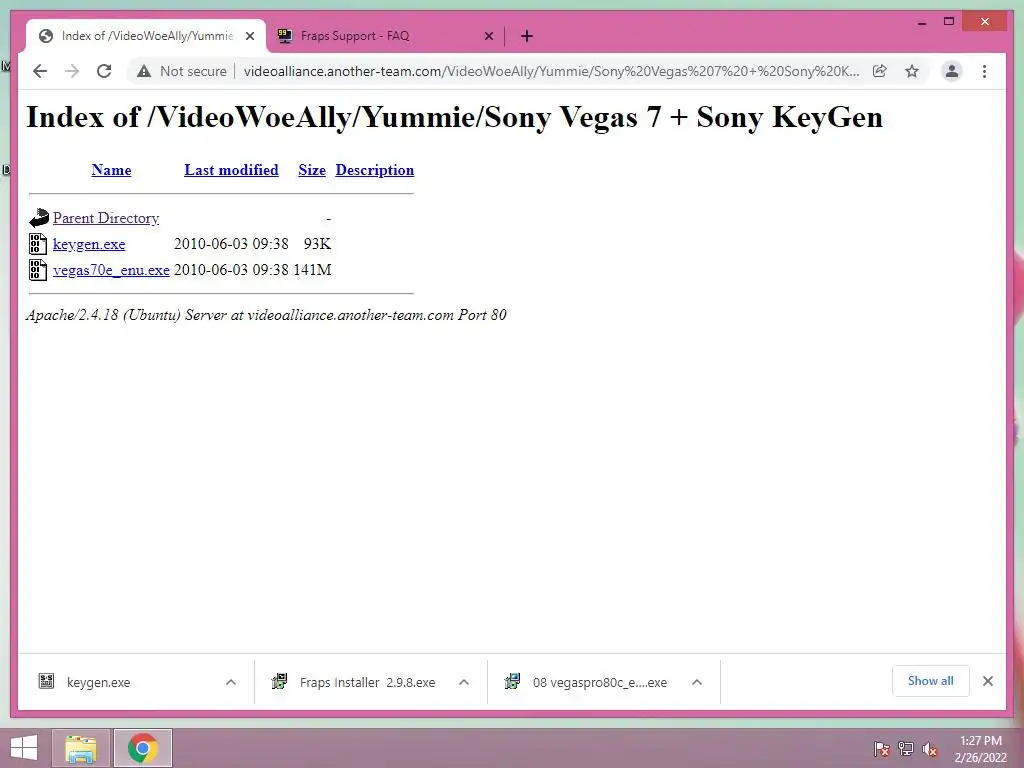
Task: Bookmark this page with the star
Action: [912, 71]
